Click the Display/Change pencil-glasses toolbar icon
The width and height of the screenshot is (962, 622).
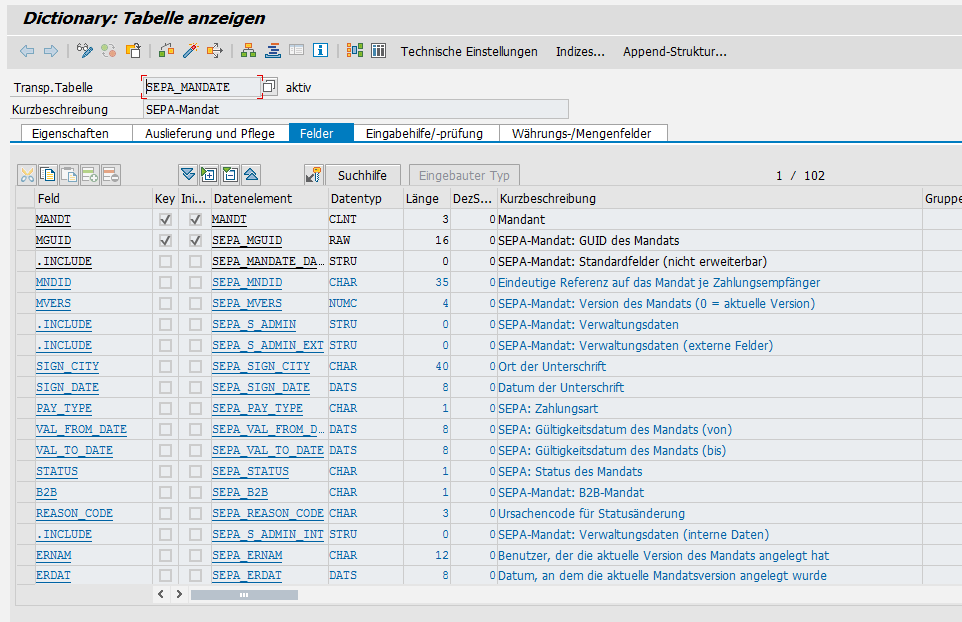click(85, 51)
